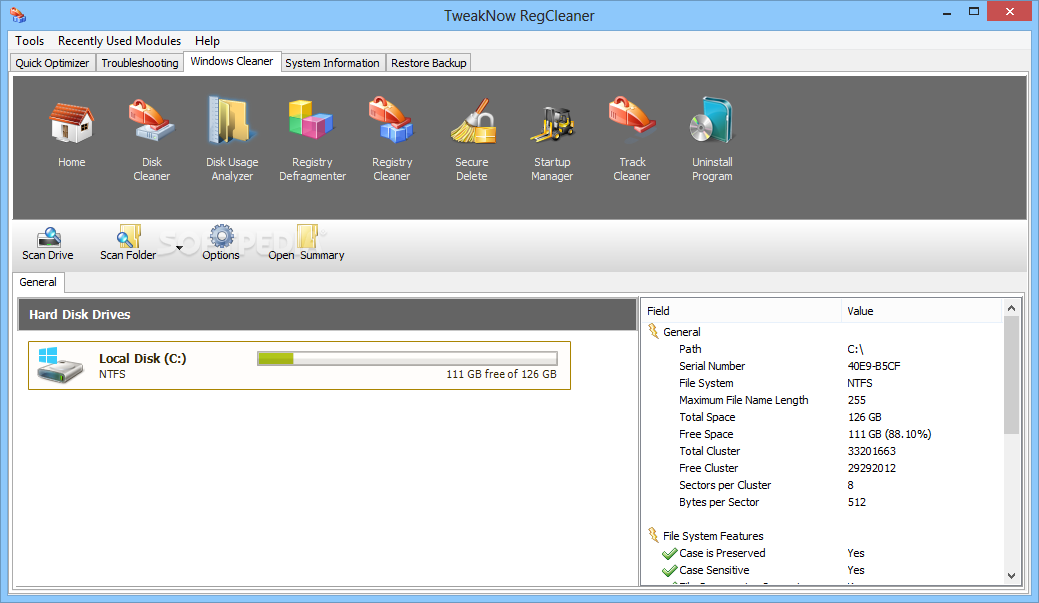The height and width of the screenshot is (603, 1039).
Task: Select the Free Cluster row
Action: click(822, 468)
